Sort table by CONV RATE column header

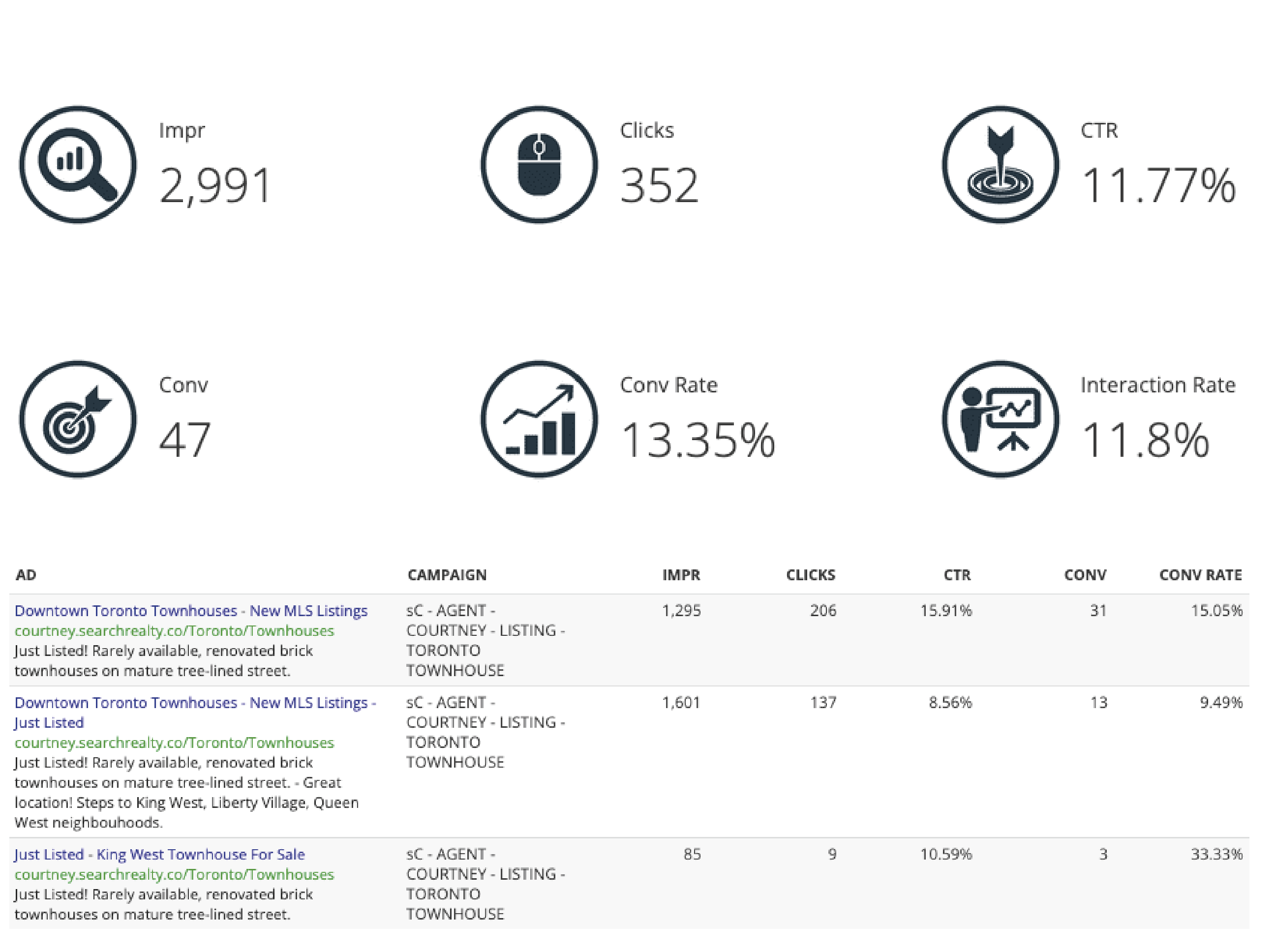1200,574
